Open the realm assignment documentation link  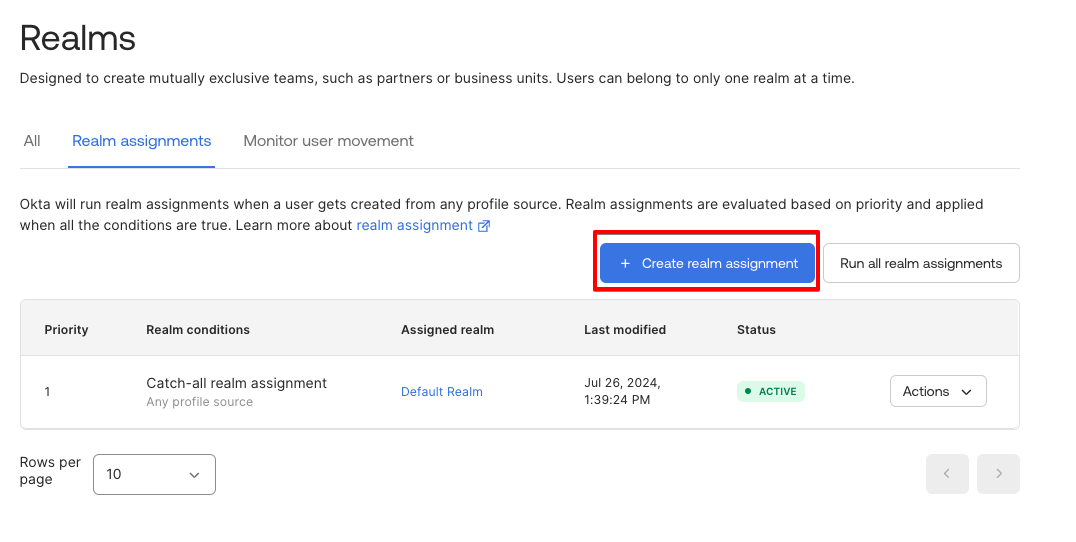[x=414, y=225]
